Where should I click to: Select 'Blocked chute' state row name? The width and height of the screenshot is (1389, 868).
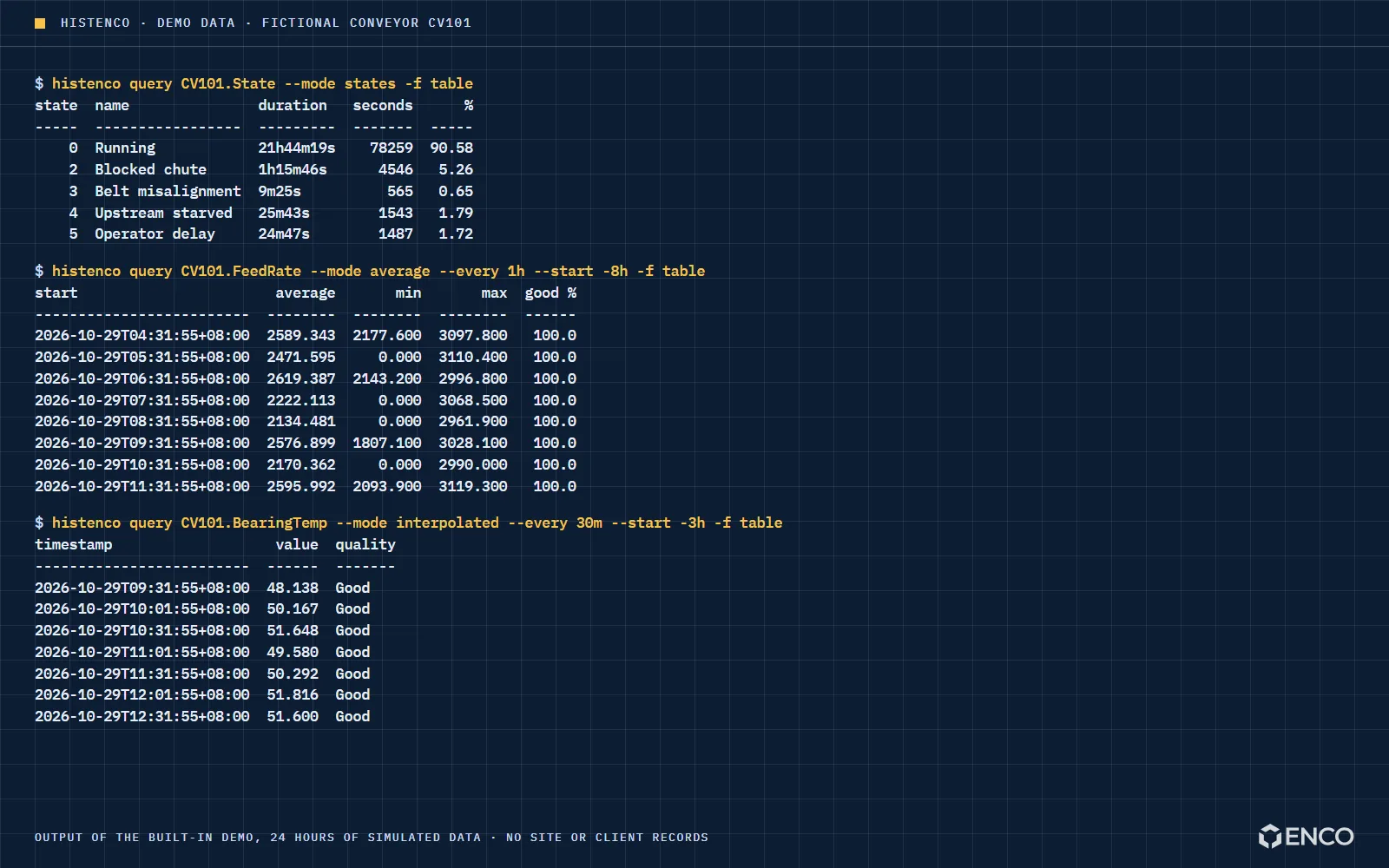[151, 169]
